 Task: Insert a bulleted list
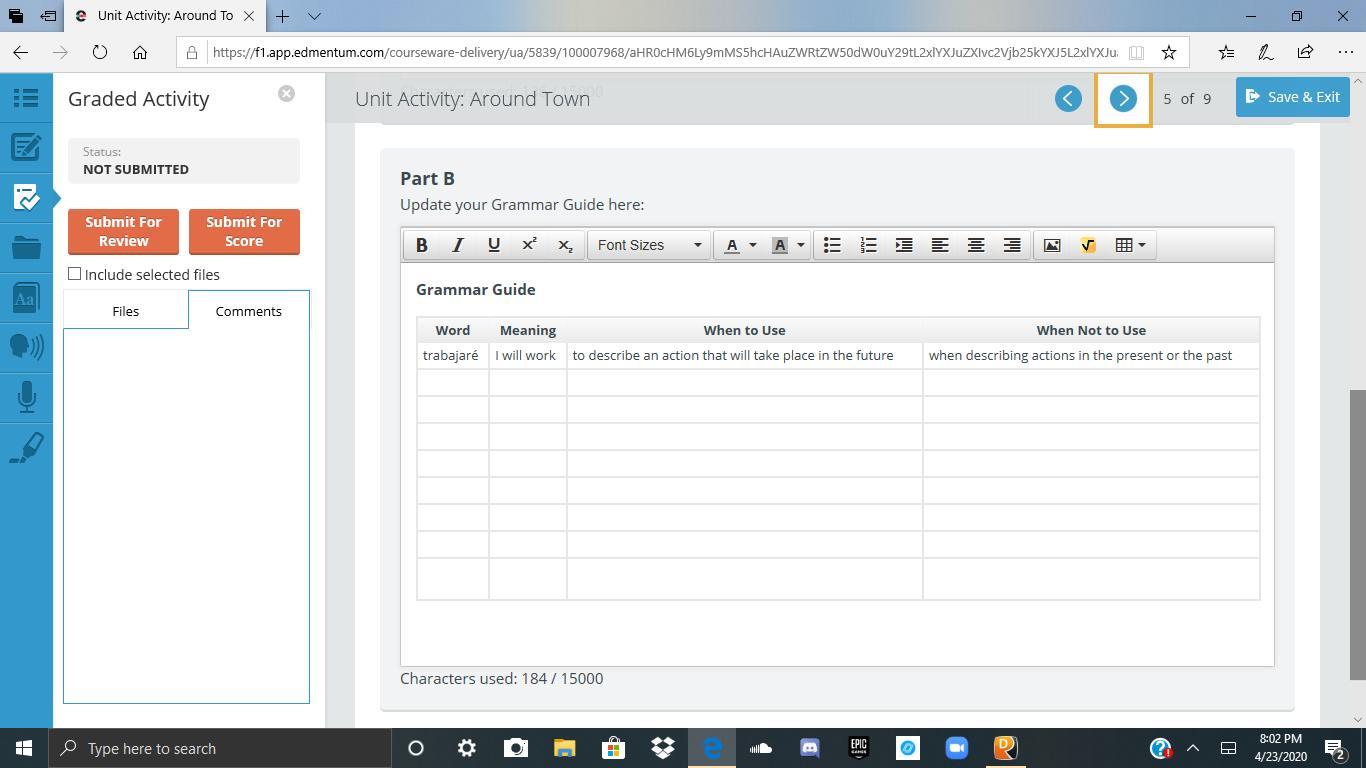click(x=832, y=245)
